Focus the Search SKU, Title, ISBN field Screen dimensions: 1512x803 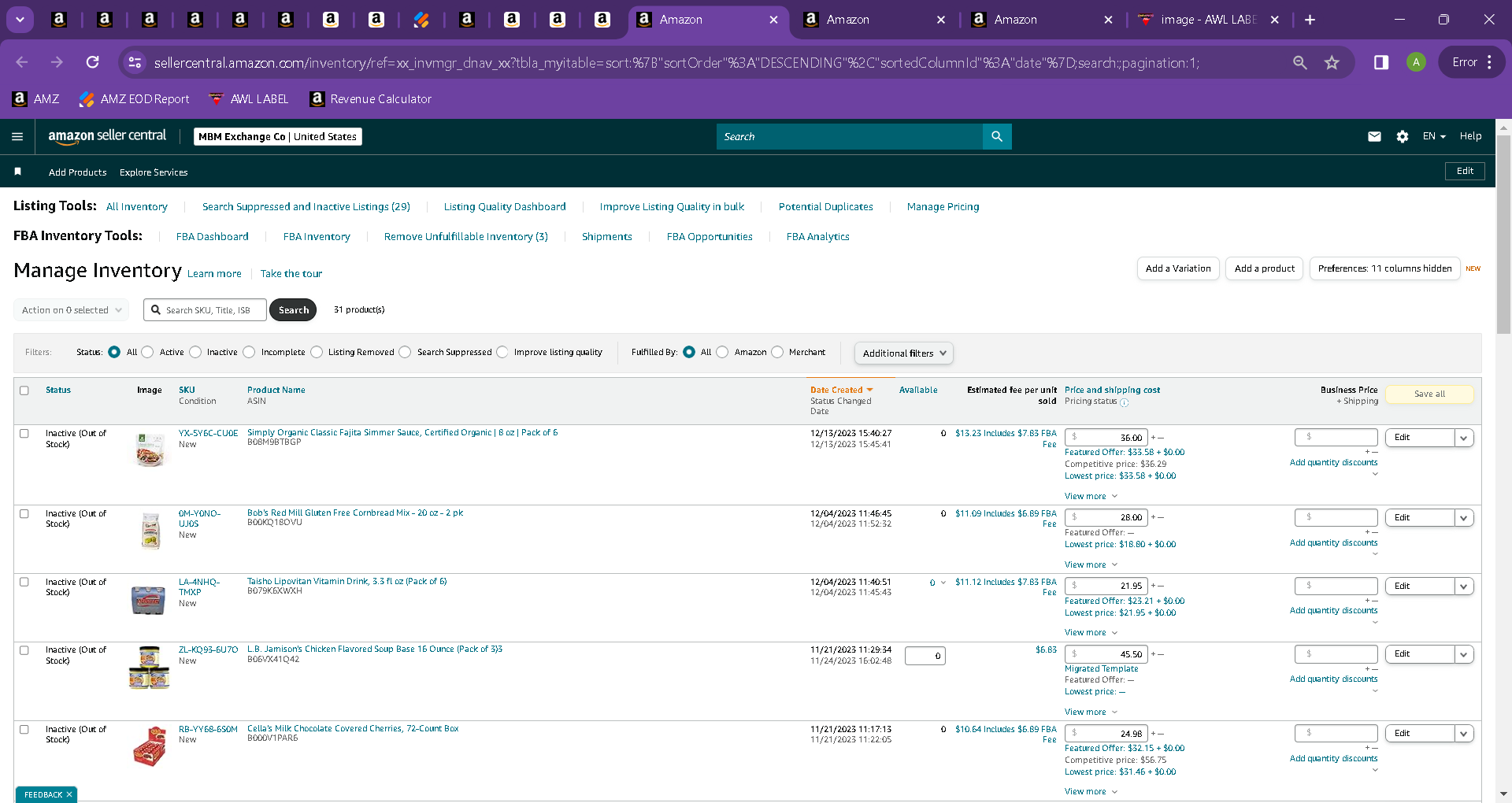tap(205, 310)
